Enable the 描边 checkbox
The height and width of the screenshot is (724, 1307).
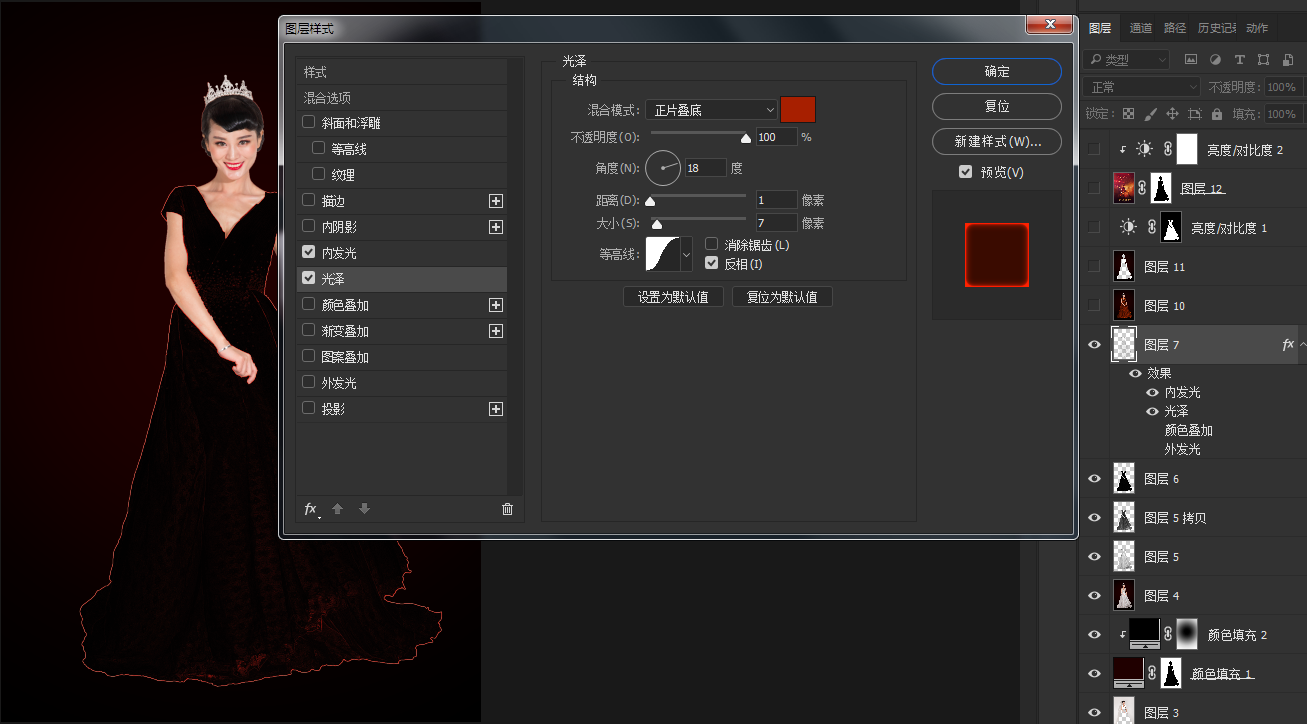click(309, 201)
